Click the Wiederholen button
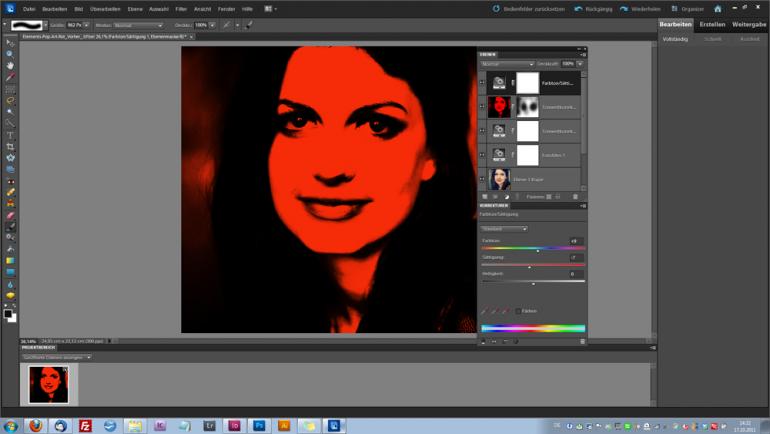770x434 pixels. (640, 9)
